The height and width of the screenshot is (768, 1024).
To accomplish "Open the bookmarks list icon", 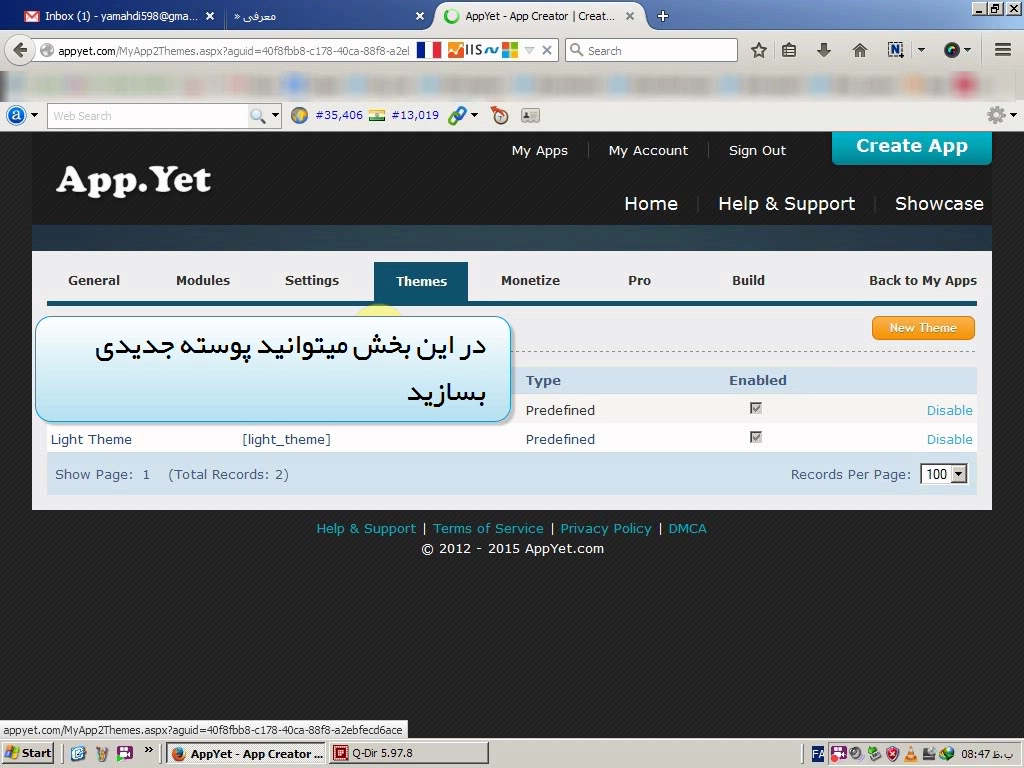I will pos(789,50).
